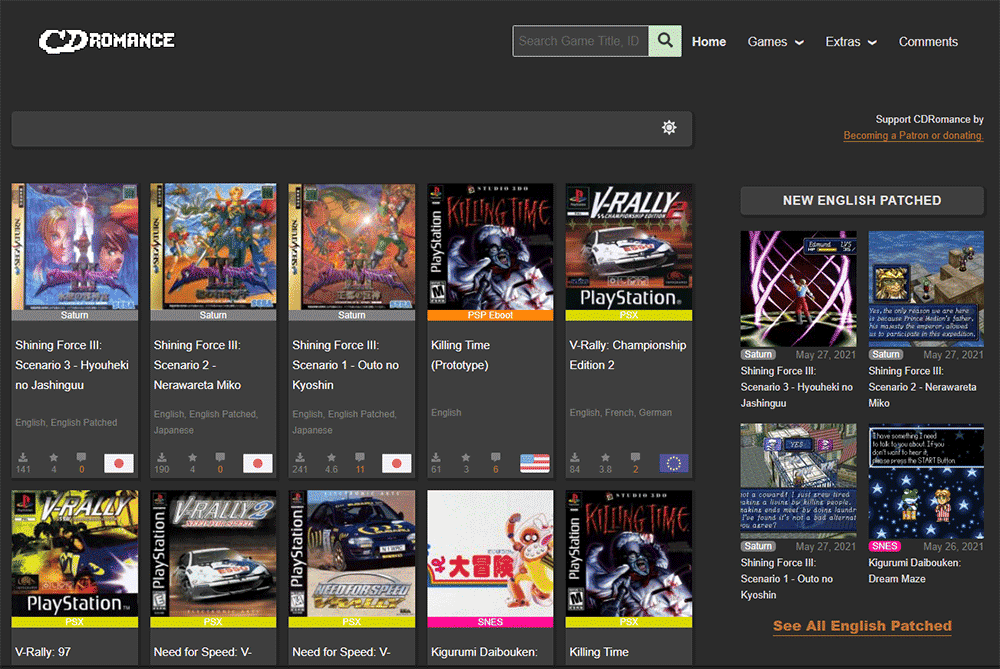
Task: Click star icon on V-Rally Championship Edition 2 card
Action: click(x=605, y=457)
